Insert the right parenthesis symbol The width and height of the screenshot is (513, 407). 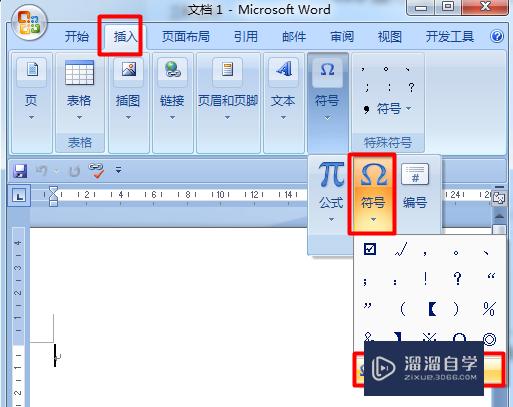[456, 309]
